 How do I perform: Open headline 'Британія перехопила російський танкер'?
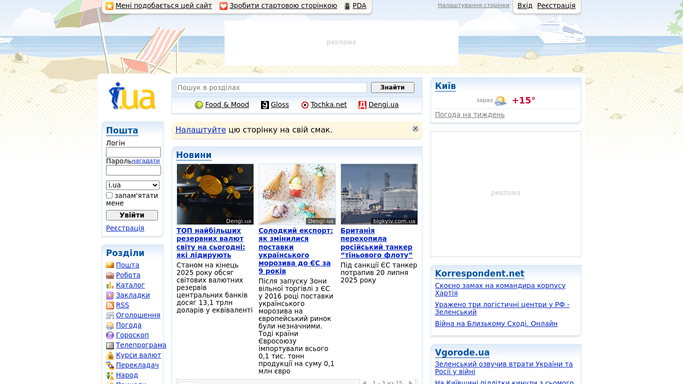tap(376, 243)
